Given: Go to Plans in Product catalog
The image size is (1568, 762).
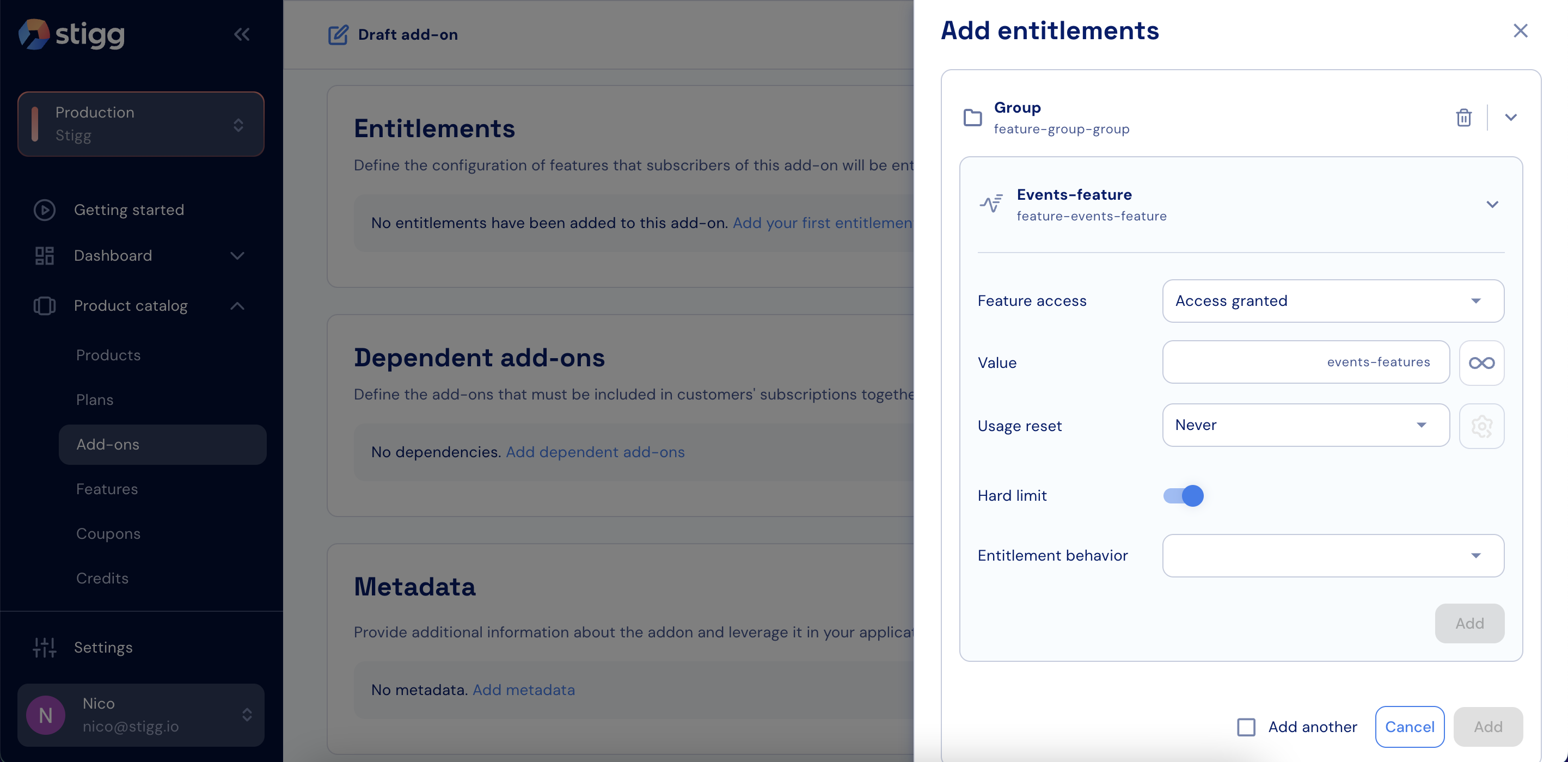Looking at the screenshot, I should (95, 400).
